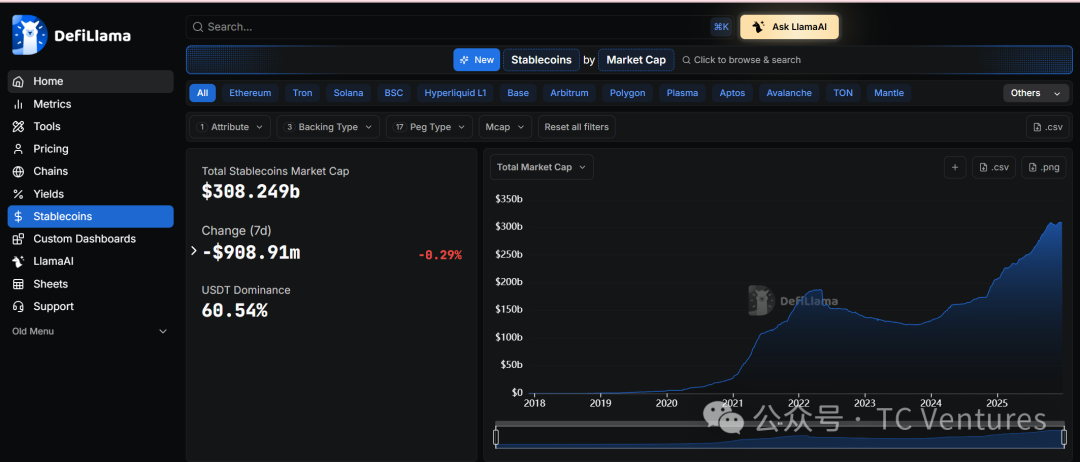The width and height of the screenshot is (1080, 462).
Task: Open the Peg Type filter dropdown
Action: 429,127
